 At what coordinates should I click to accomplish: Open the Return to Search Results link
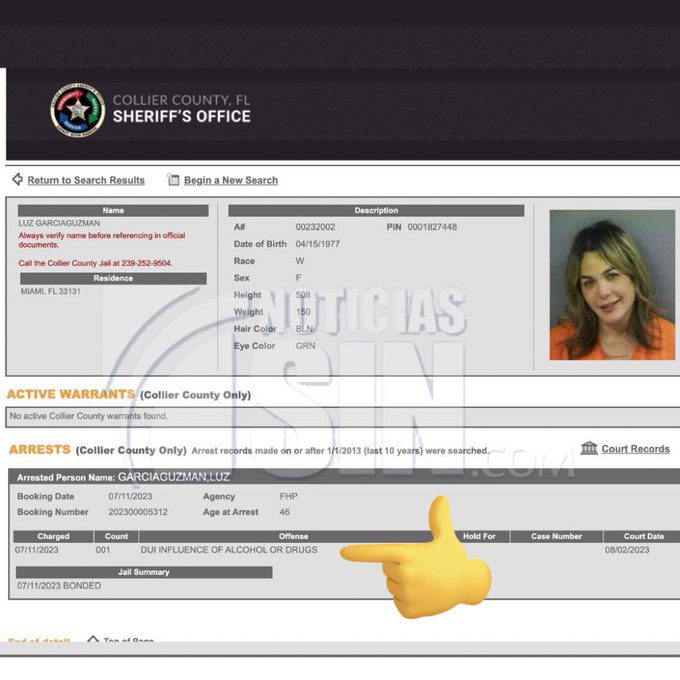point(86,181)
